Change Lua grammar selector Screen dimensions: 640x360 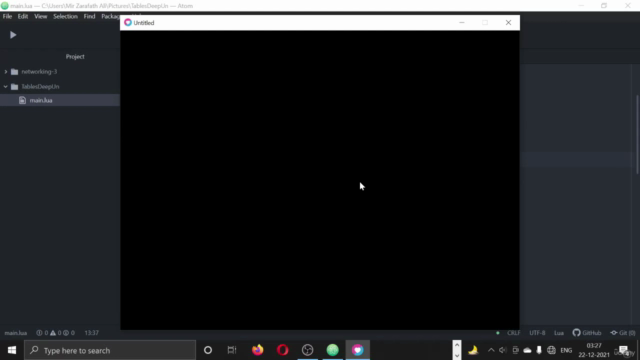559,333
